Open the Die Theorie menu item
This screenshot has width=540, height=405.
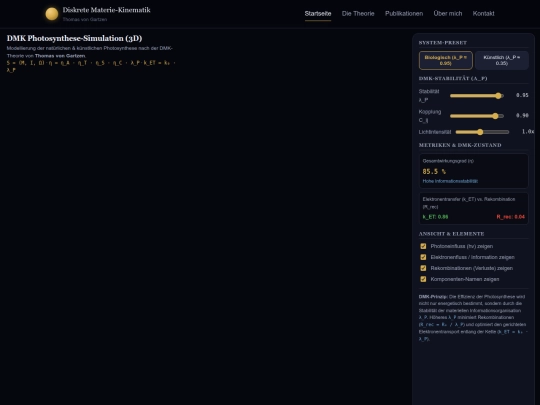(x=358, y=13)
